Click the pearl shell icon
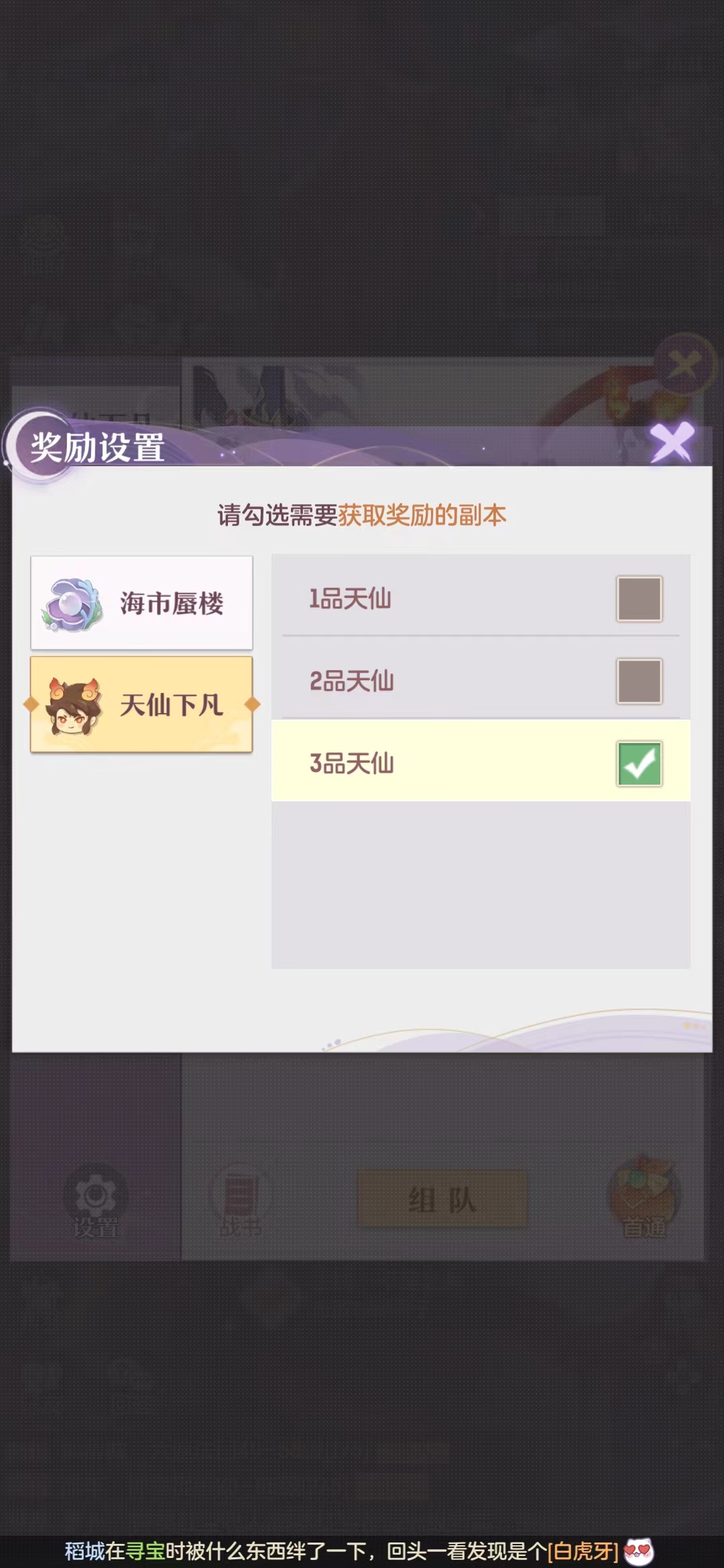 click(x=72, y=604)
